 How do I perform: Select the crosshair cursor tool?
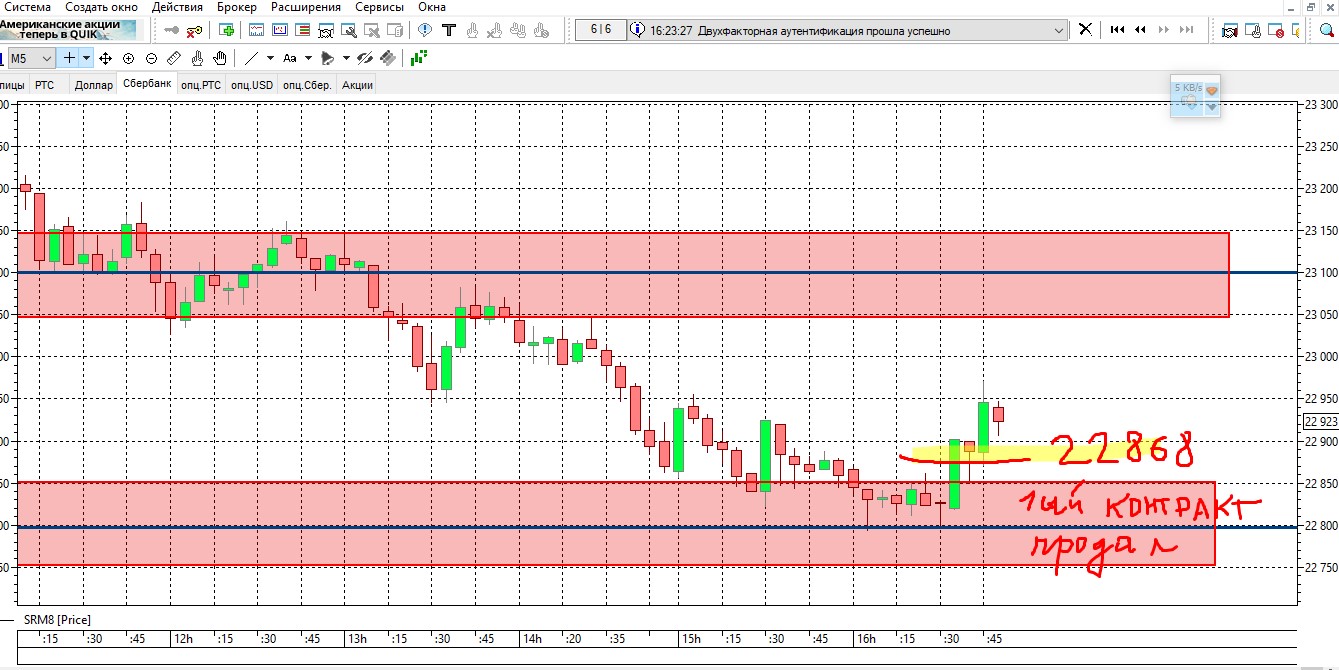(x=69, y=58)
